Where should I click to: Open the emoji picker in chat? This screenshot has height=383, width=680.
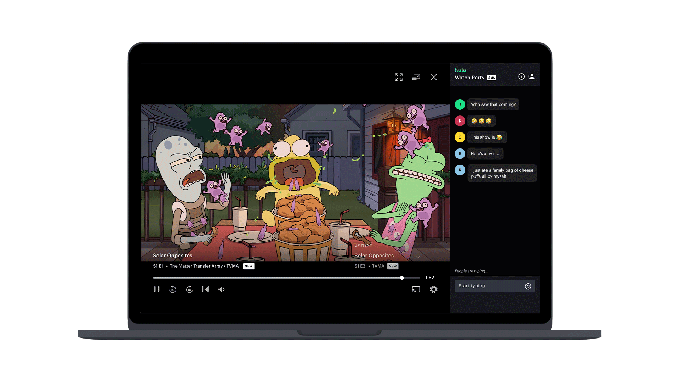[x=528, y=286]
